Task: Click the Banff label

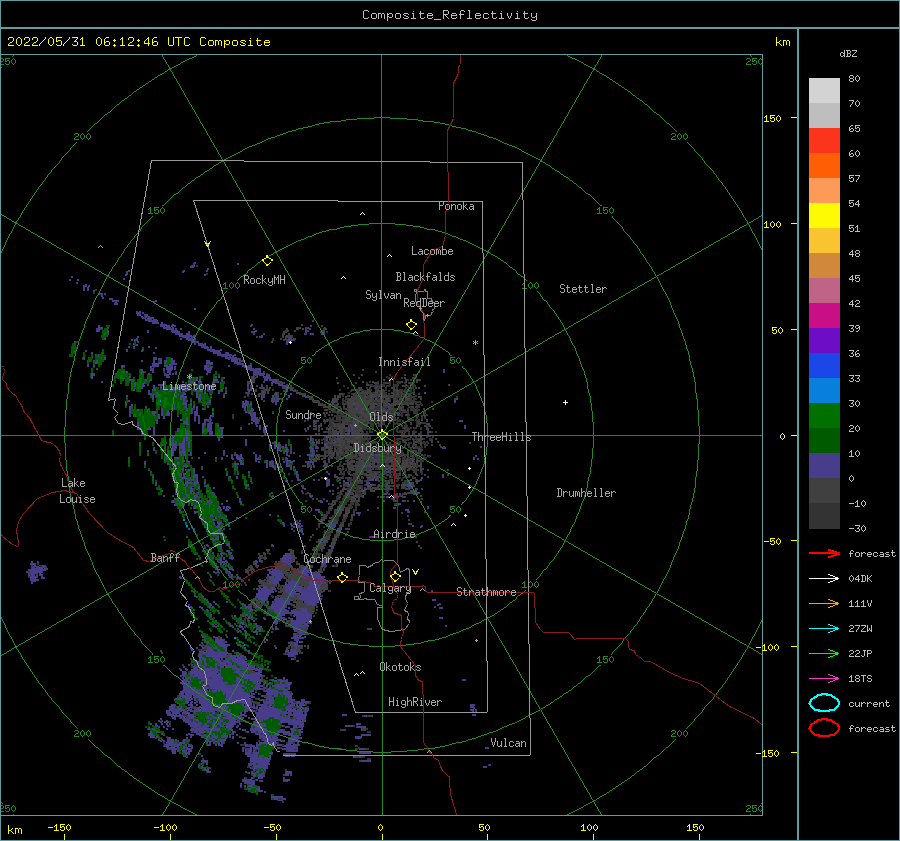Action: [165, 557]
